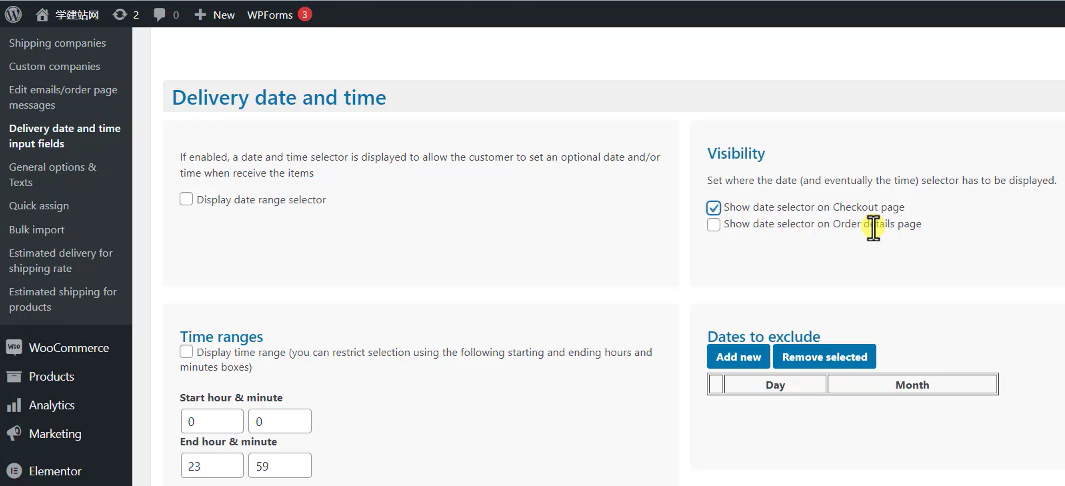The height and width of the screenshot is (486, 1065).
Task: Click the Marketing megaphone icon
Action: (x=14, y=434)
